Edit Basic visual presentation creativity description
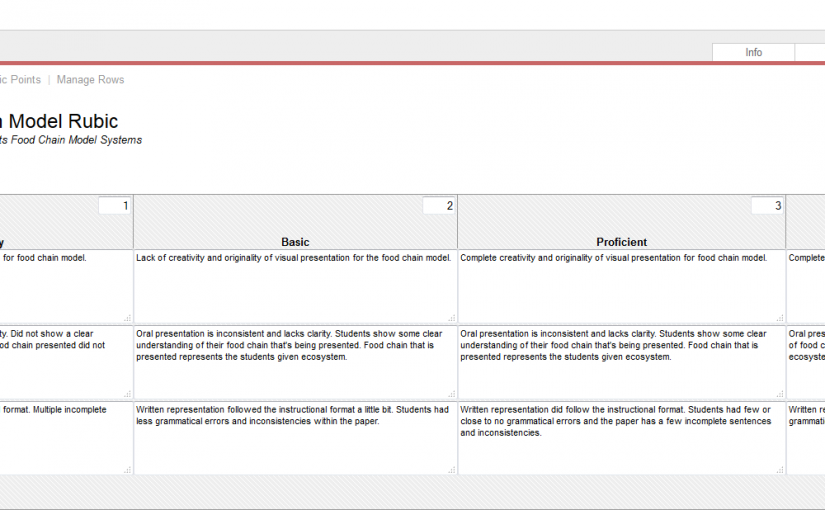825x510 pixels. tap(295, 285)
